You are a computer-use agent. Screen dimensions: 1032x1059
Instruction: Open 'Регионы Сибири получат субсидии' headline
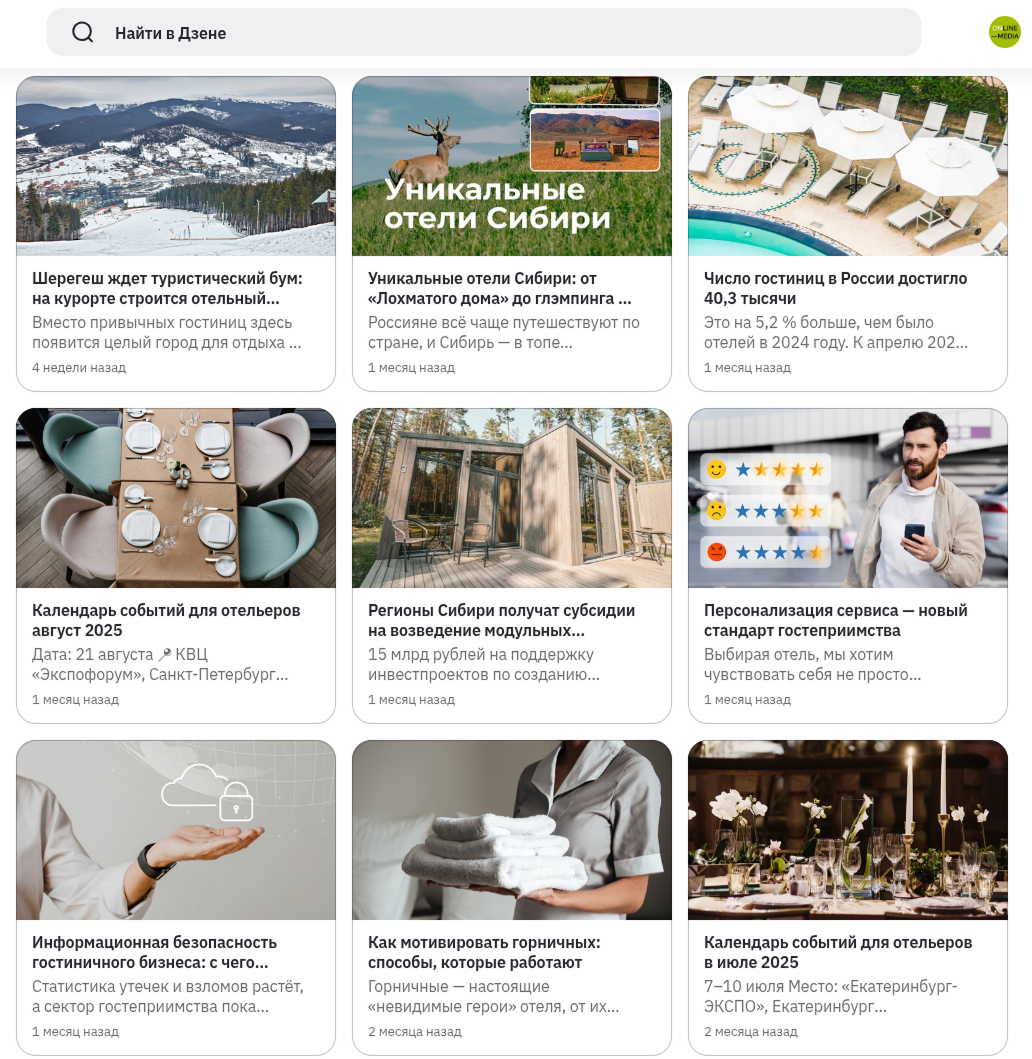click(502, 620)
